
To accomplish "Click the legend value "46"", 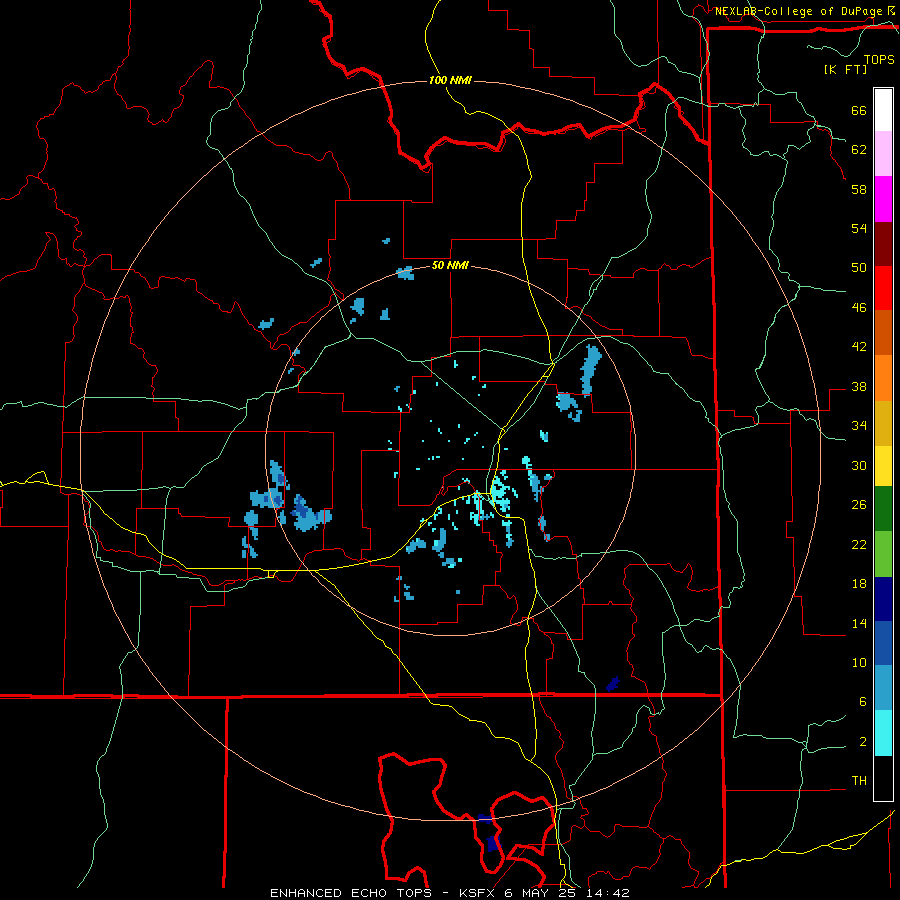I will pyautogui.click(x=859, y=308).
